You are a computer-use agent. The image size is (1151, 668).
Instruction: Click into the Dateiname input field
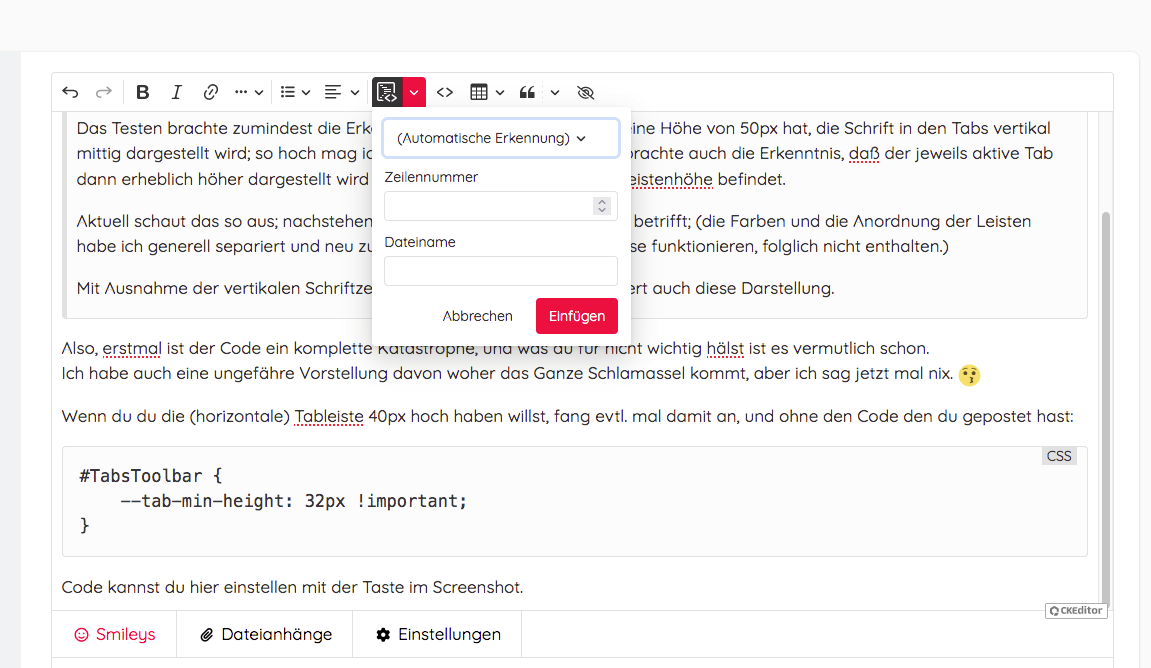[x=500, y=271]
